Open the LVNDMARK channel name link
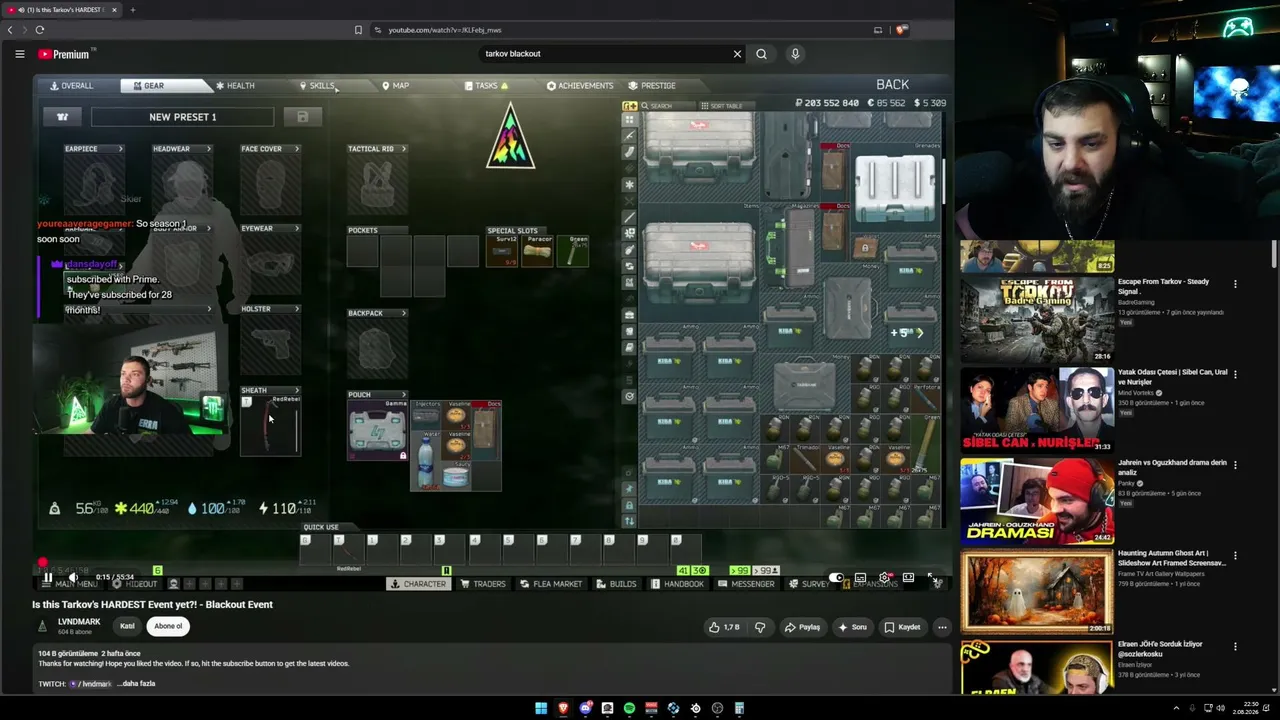The image size is (1280, 720). 79,622
